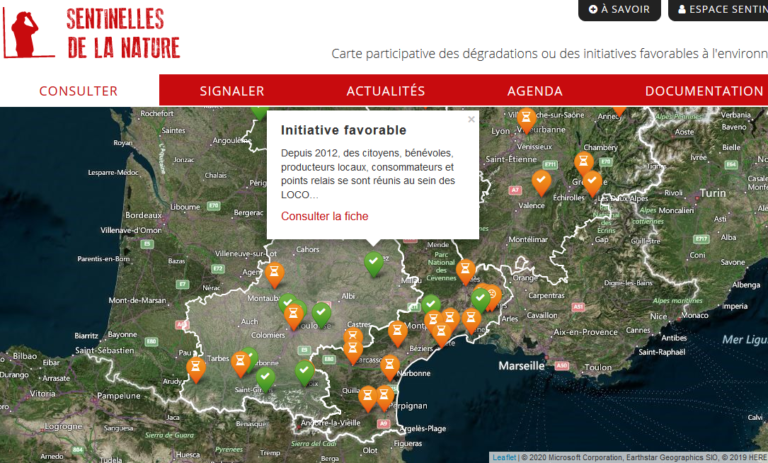Go to the Agenda tab
This screenshot has width=768, height=463.
(534, 91)
